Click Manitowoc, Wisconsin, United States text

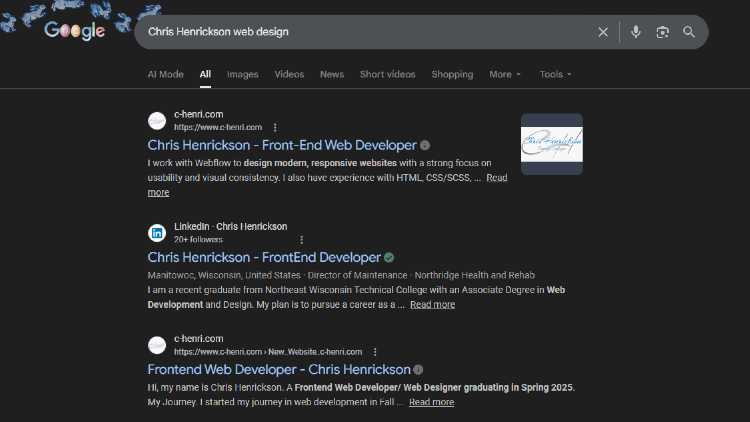coord(224,275)
